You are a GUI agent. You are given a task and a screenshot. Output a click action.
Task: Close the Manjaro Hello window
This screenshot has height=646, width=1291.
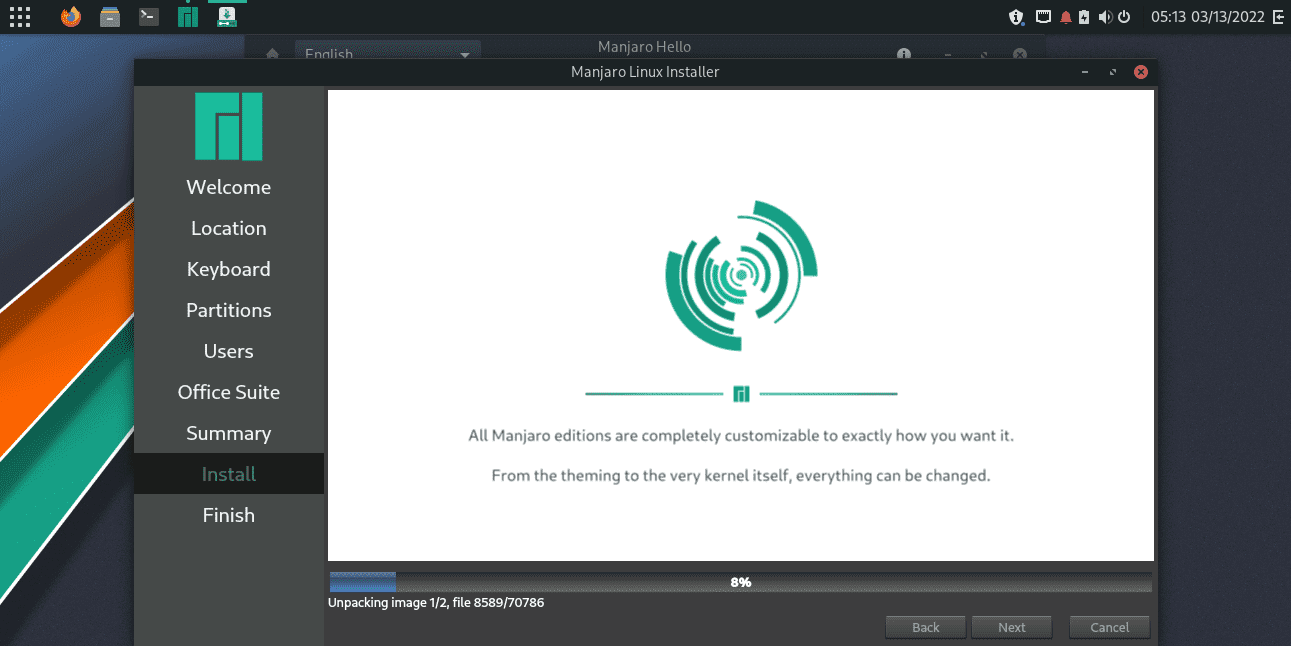1019,55
